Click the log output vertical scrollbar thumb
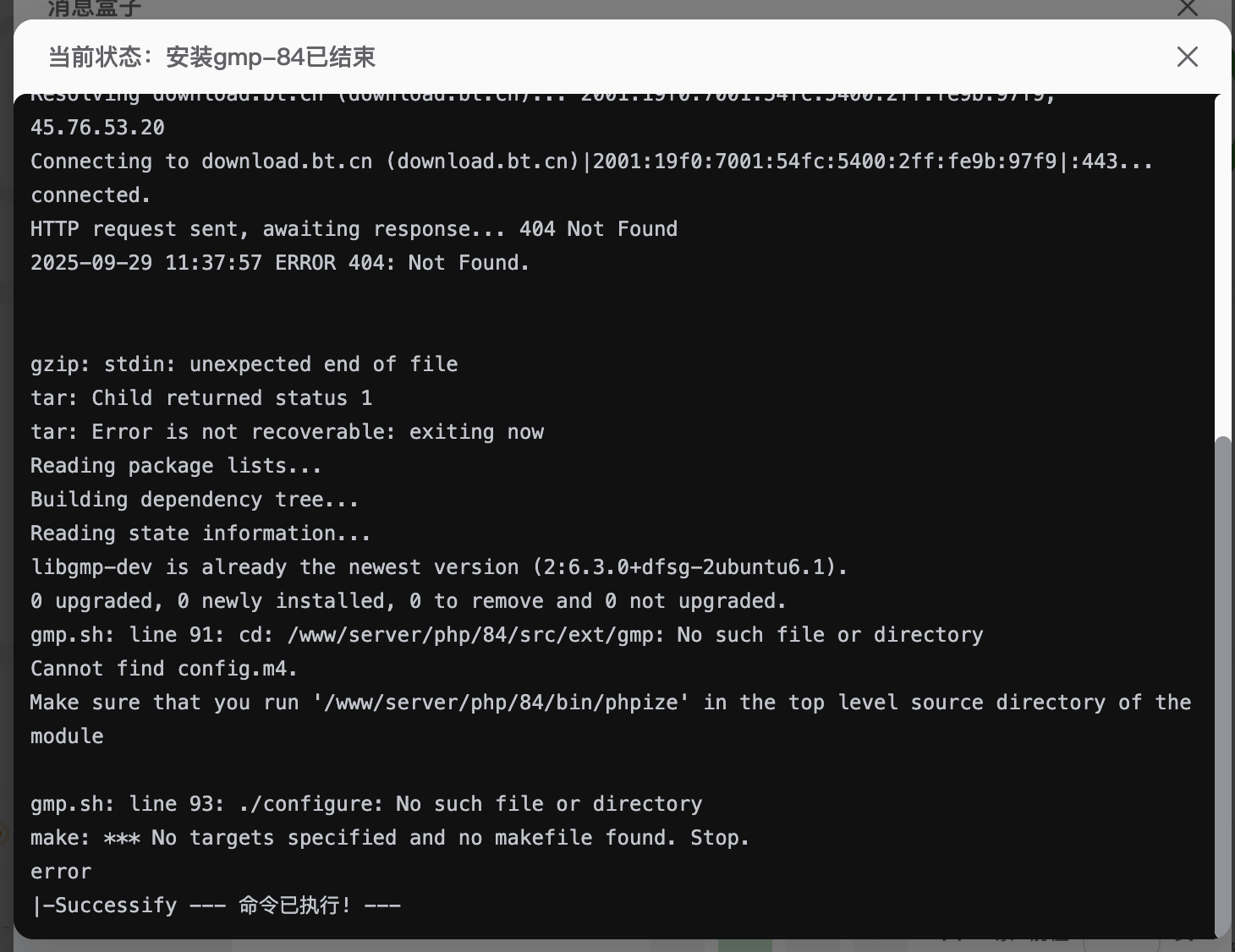Screen dimensions: 1235x952 pyautogui.click(x=1222, y=685)
